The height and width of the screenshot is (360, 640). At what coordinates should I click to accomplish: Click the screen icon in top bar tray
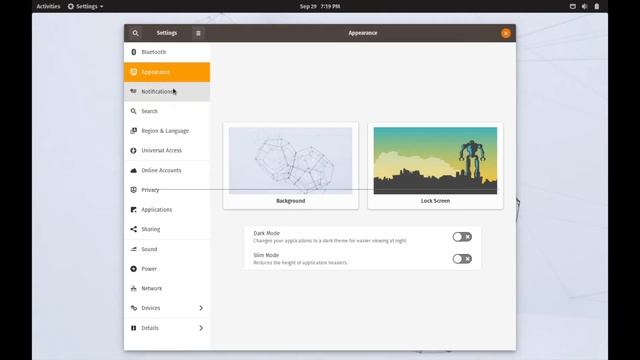click(x=573, y=6)
